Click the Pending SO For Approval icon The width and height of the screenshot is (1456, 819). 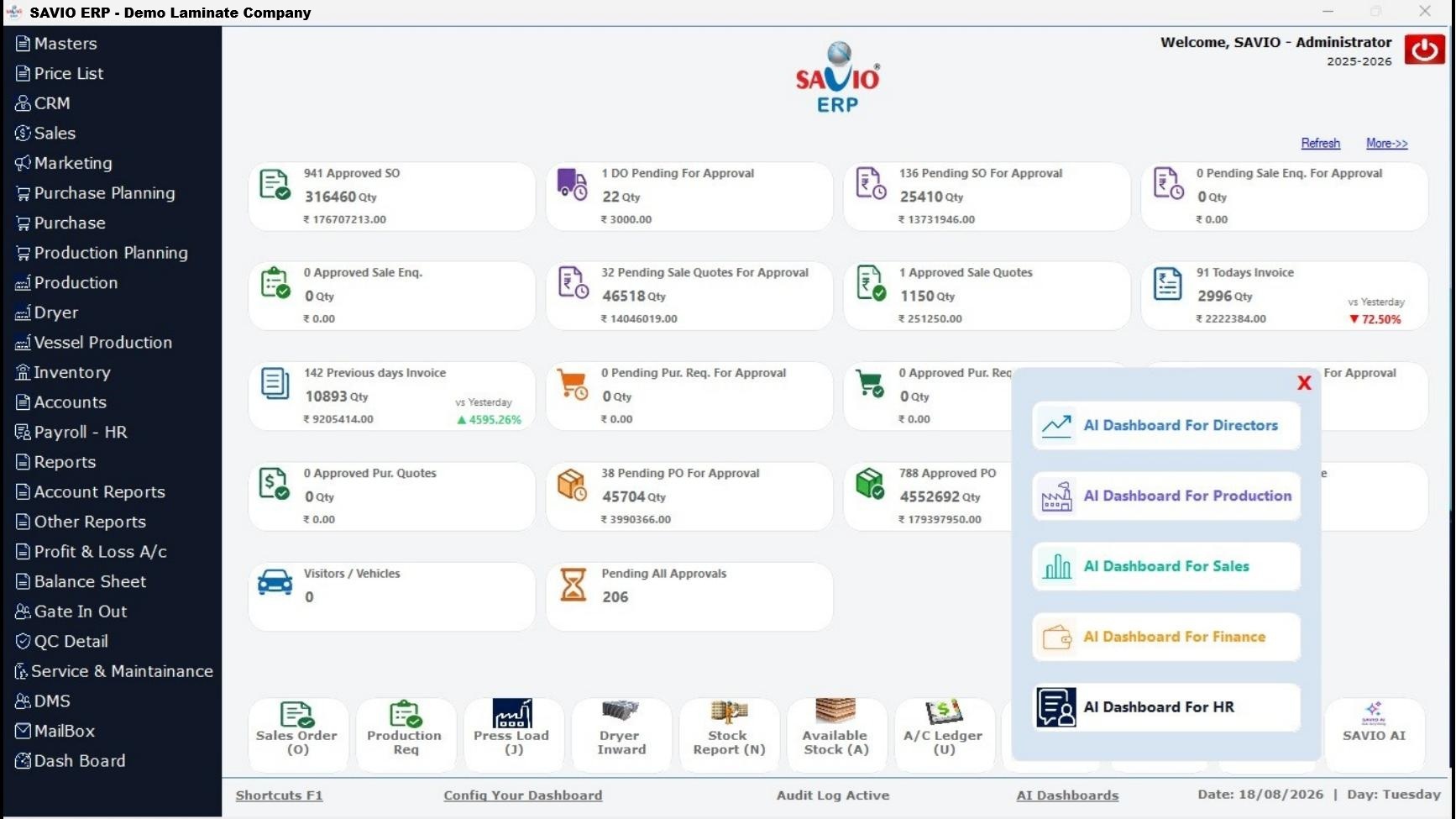coord(871,183)
